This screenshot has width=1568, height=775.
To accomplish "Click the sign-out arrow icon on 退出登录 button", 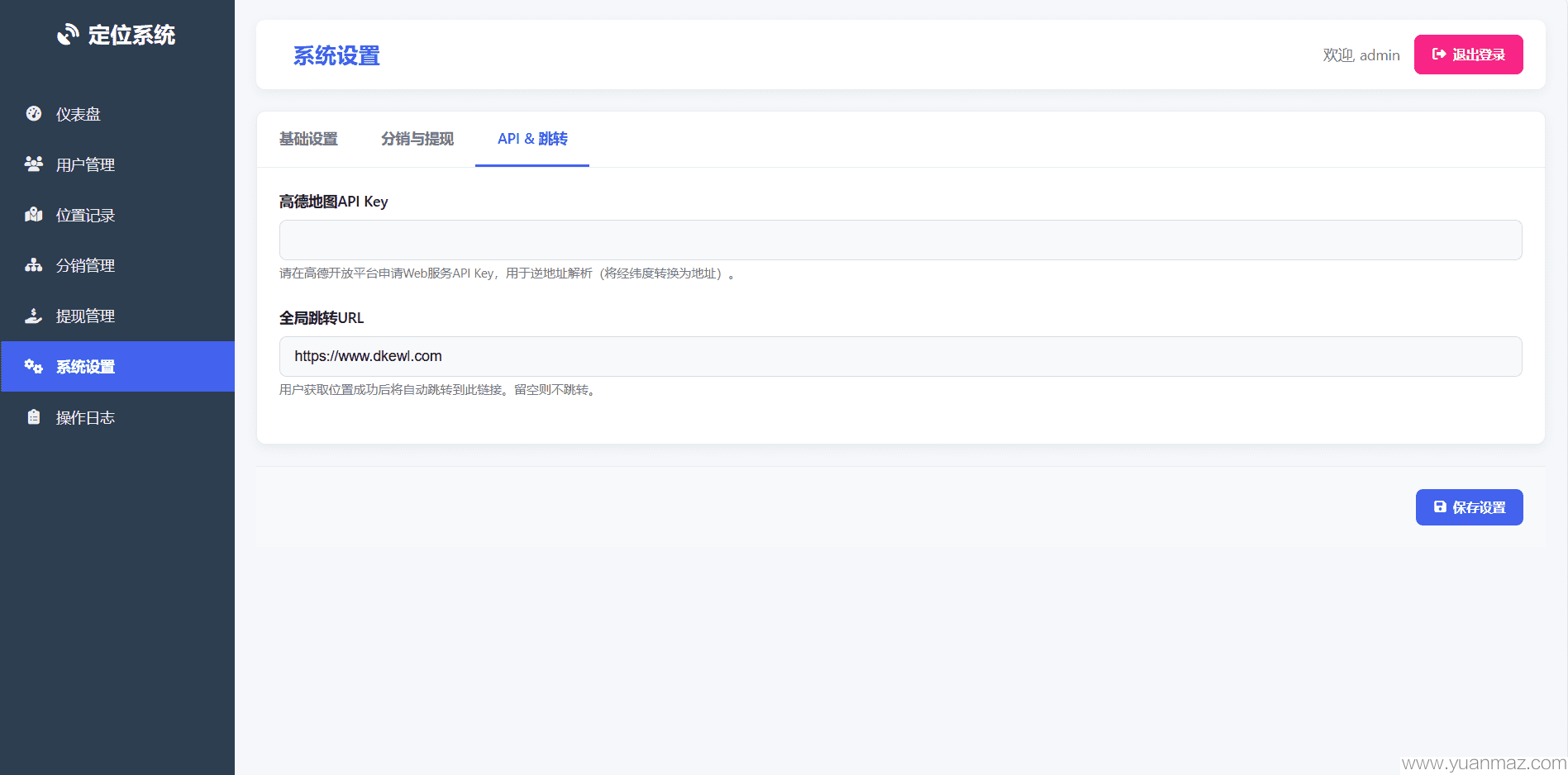I will [x=1439, y=55].
